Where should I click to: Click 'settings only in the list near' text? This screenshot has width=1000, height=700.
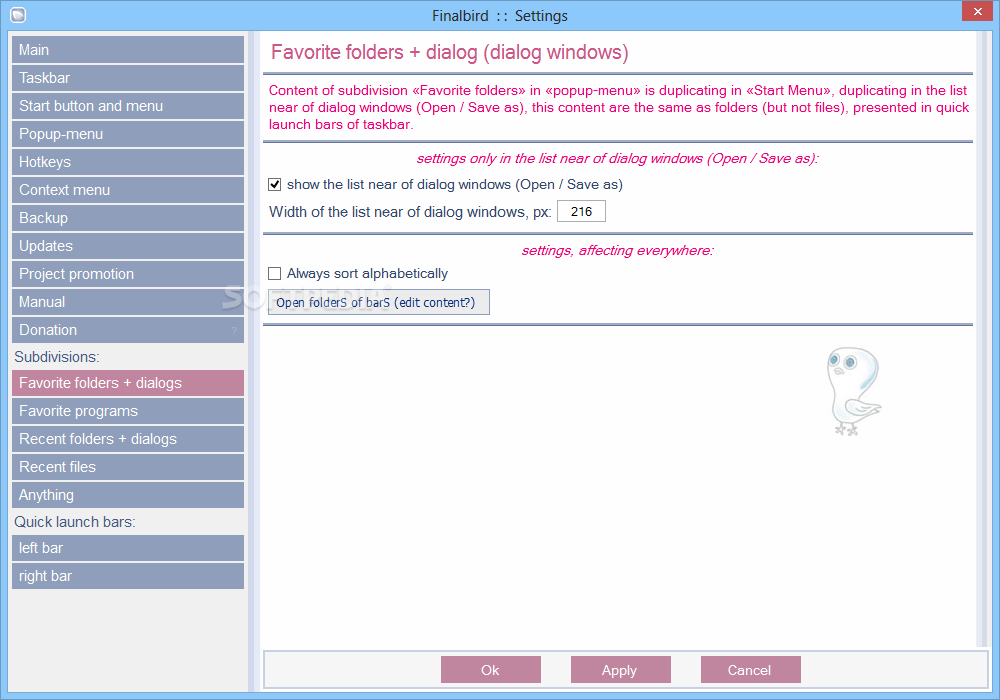coord(617,159)
